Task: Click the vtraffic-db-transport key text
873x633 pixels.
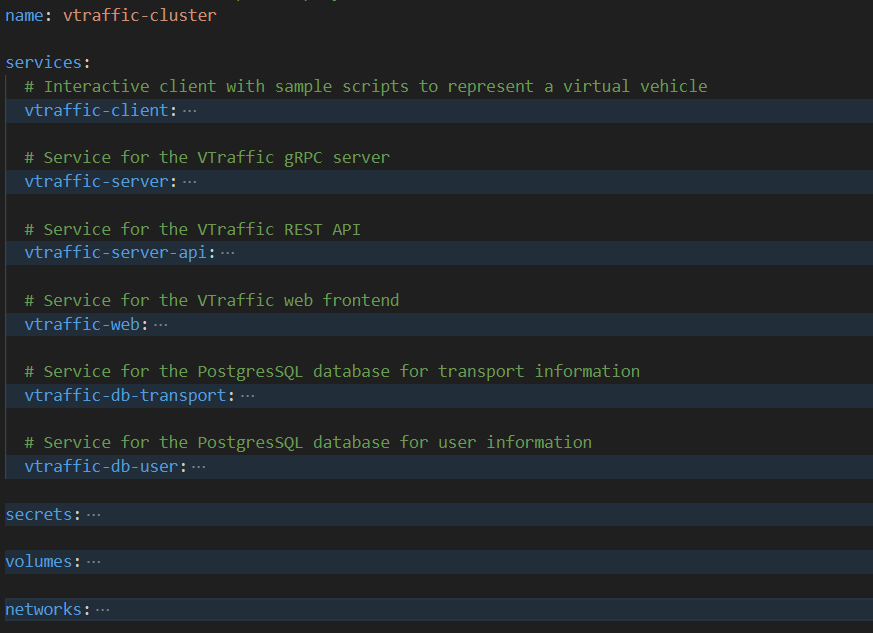Action: tap(125, 395)
